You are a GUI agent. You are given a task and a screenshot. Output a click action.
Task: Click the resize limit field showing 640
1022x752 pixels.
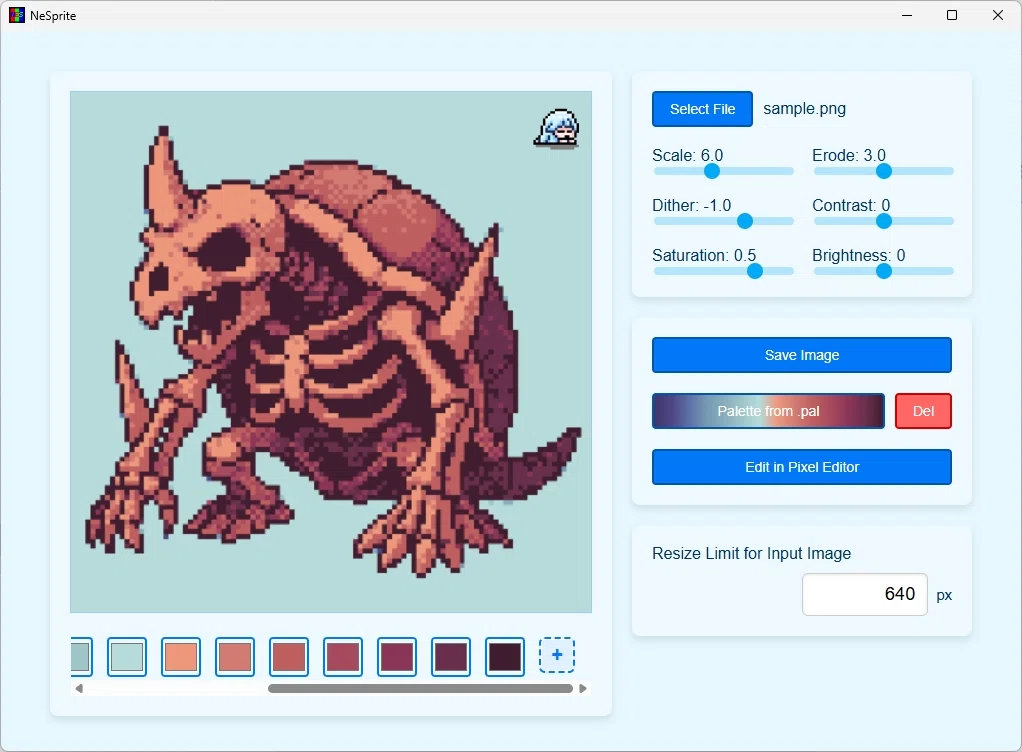pos(864,594)
